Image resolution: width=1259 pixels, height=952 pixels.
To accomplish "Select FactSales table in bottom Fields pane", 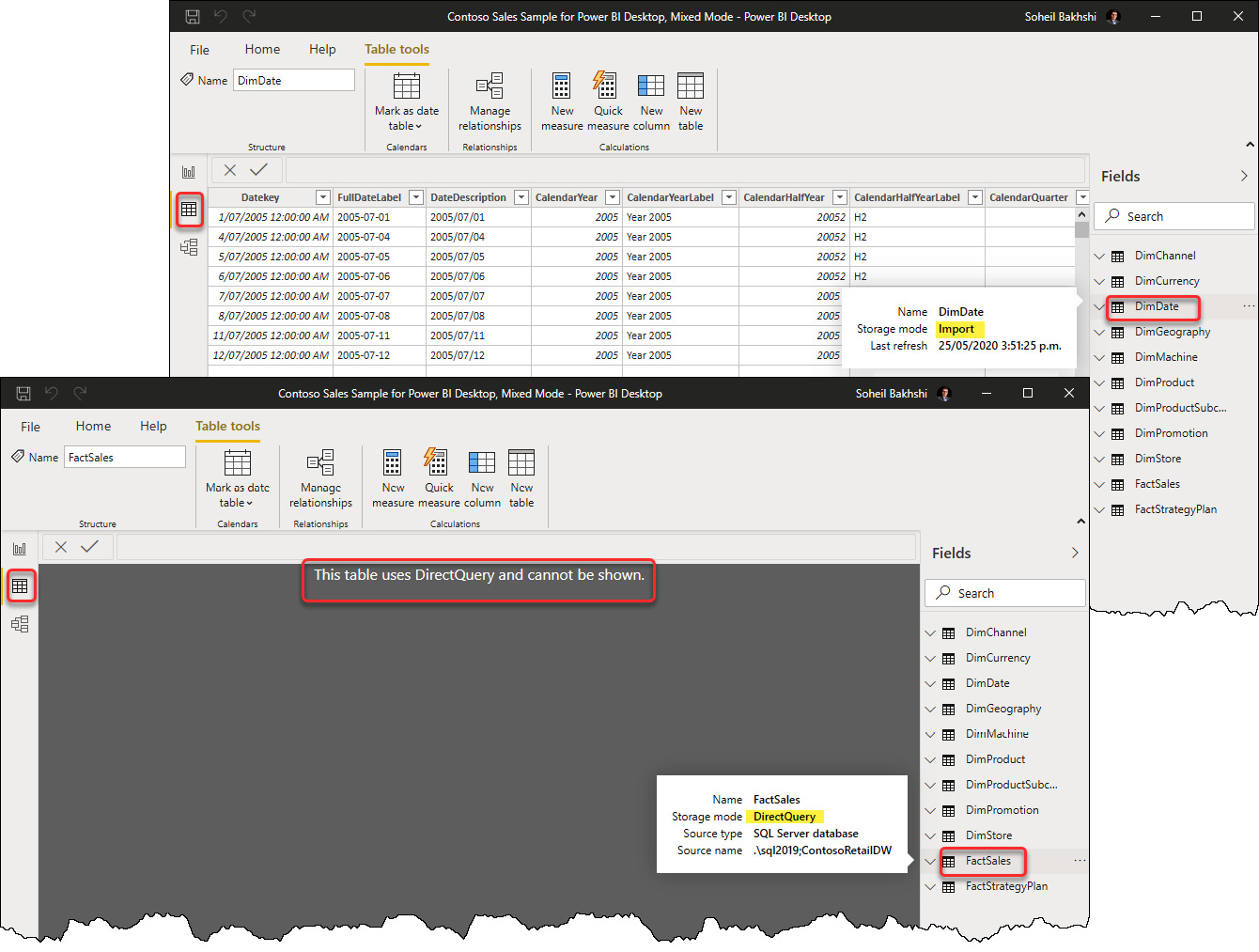I will pyautogui.click(x=987, y=861).
